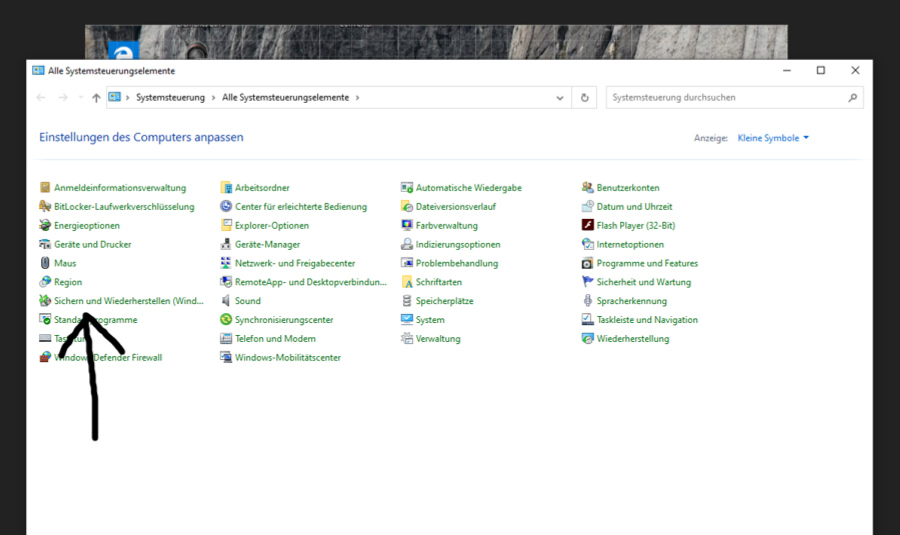Open the Energieoptionen link
Viewport: 900px width, 535px height.
87,226
